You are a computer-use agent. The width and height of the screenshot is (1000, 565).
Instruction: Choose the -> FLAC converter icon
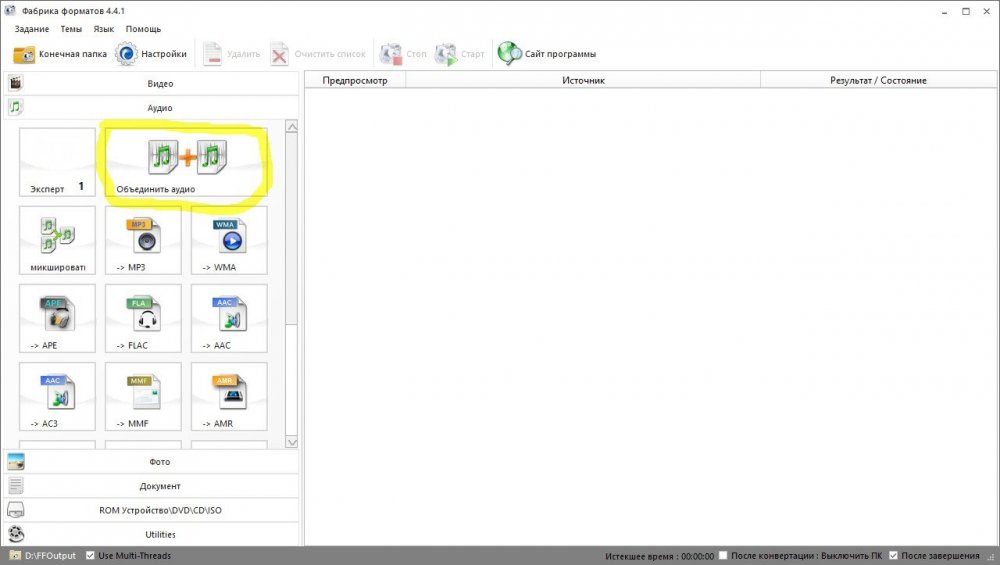(143, 317)
